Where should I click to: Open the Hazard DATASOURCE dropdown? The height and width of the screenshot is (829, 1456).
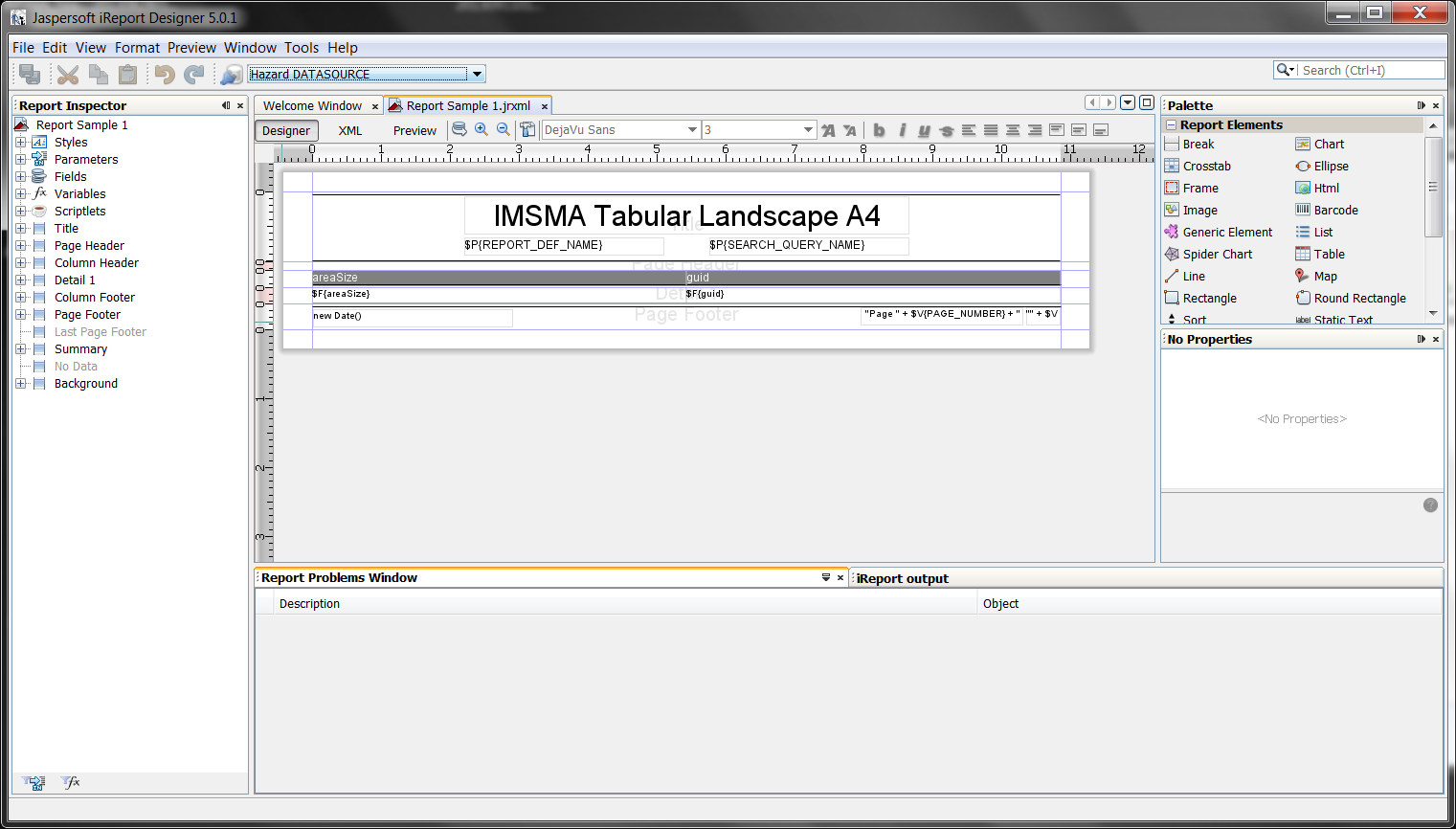(x=477, y=74)
